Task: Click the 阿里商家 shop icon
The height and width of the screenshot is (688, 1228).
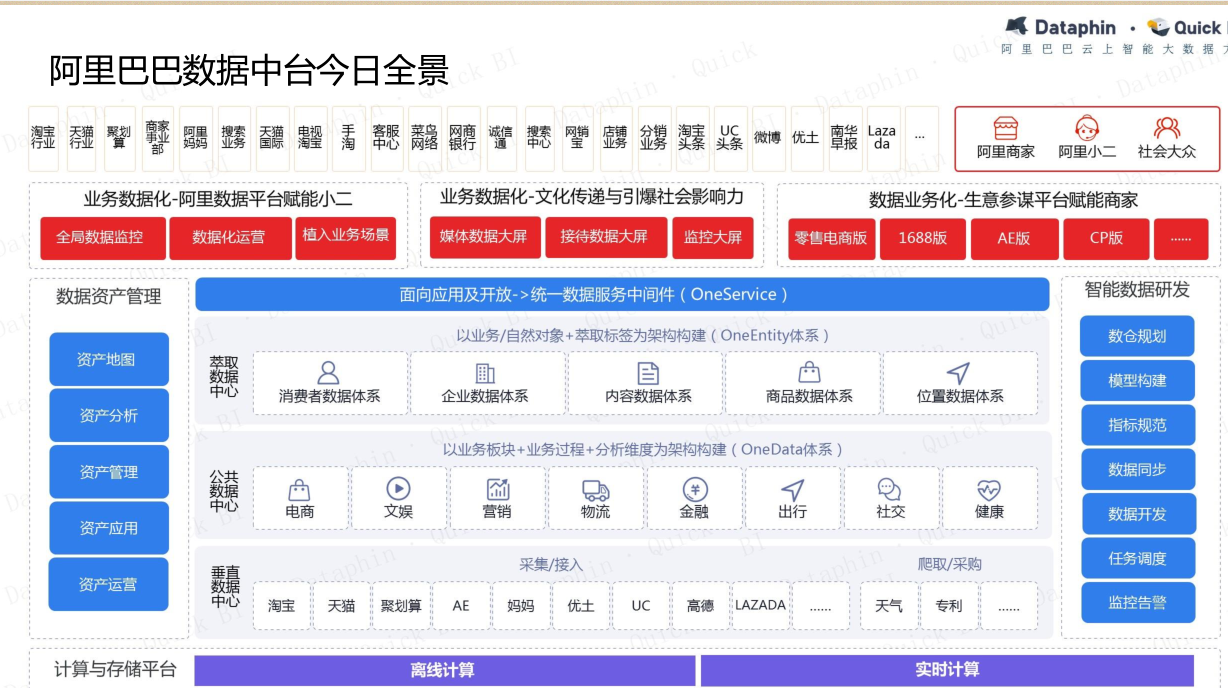Action: click(x=1006, y=128)
